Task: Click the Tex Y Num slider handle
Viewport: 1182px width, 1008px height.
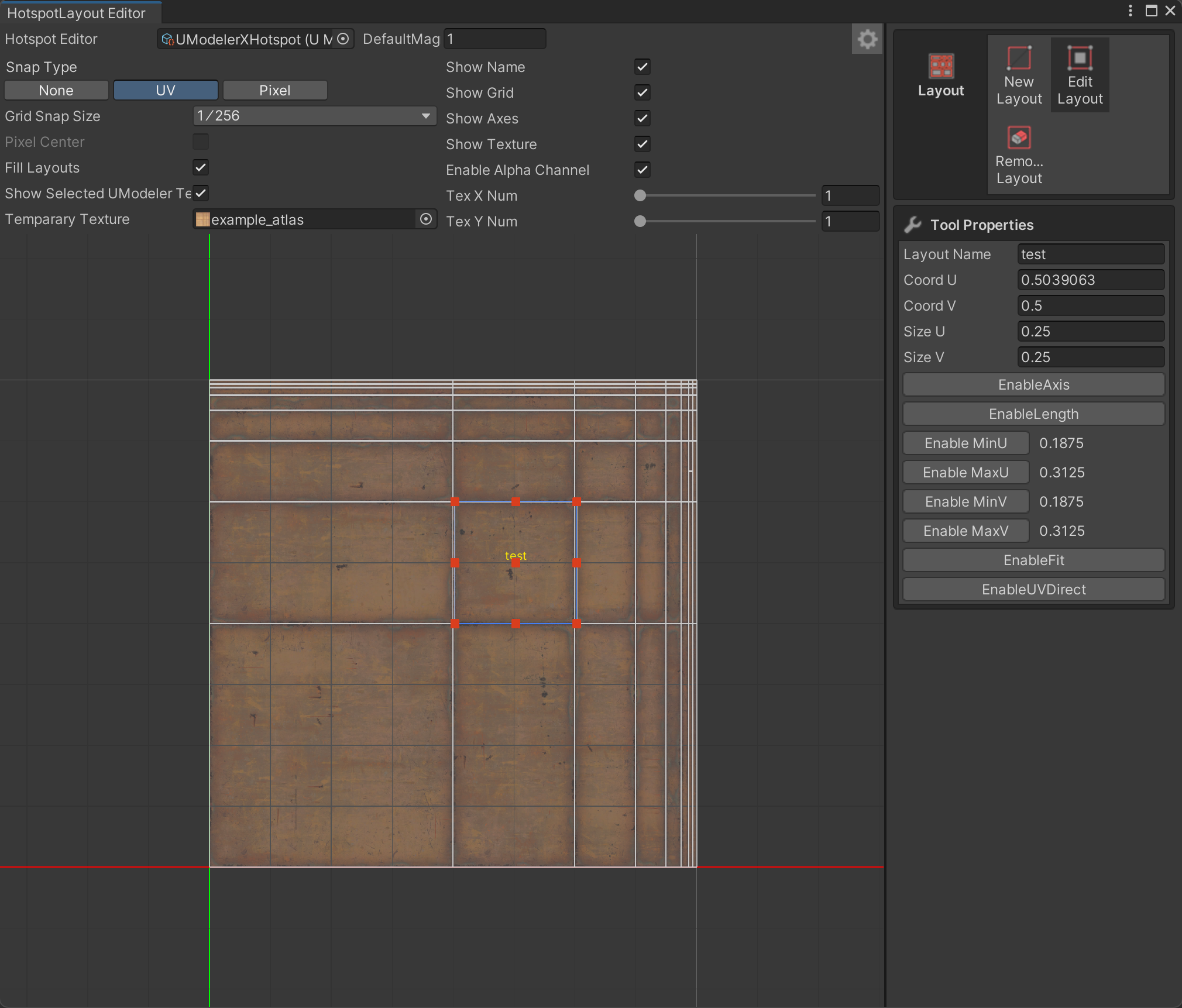Action: click(640, 221)
